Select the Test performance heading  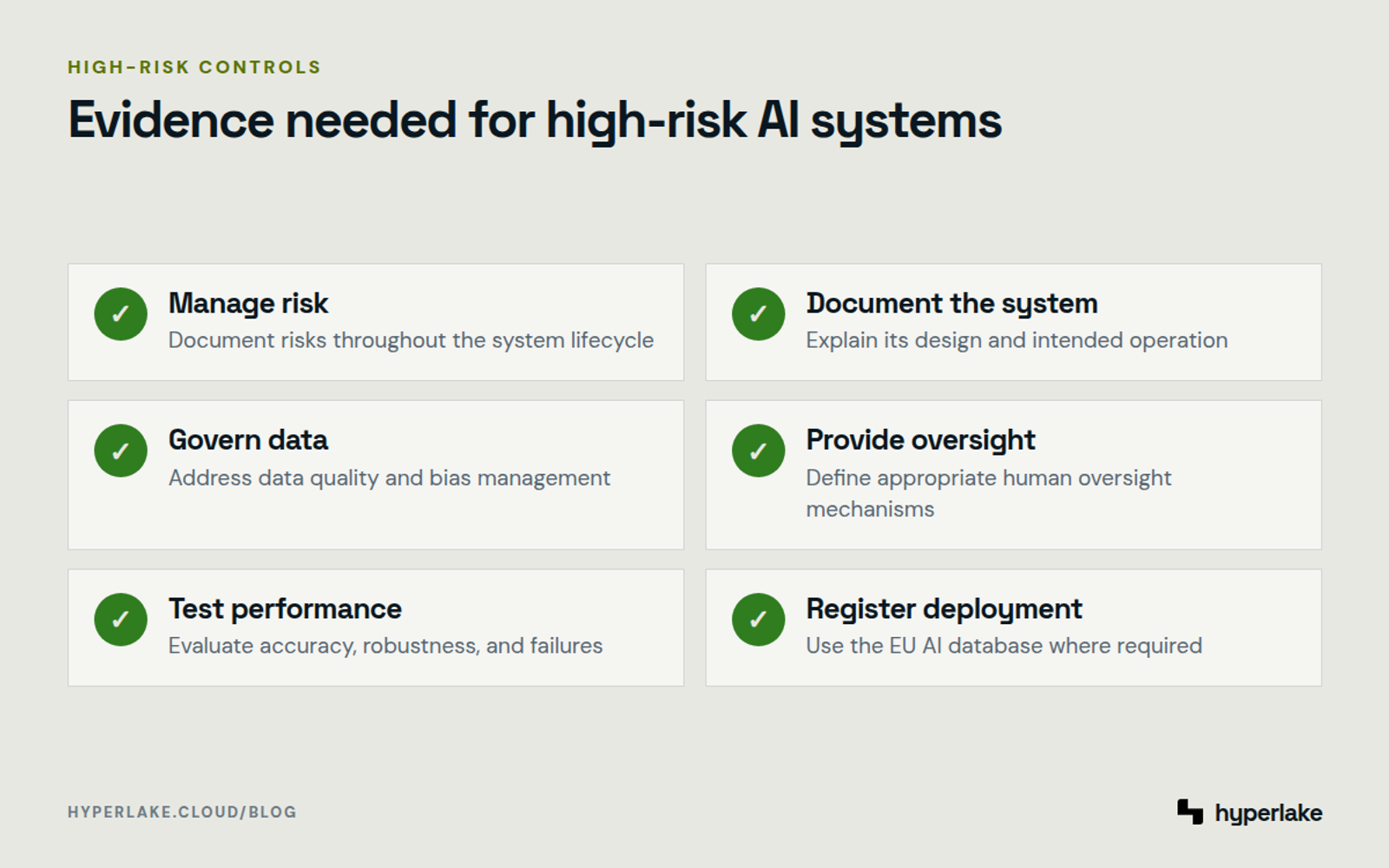pos(285,609)
